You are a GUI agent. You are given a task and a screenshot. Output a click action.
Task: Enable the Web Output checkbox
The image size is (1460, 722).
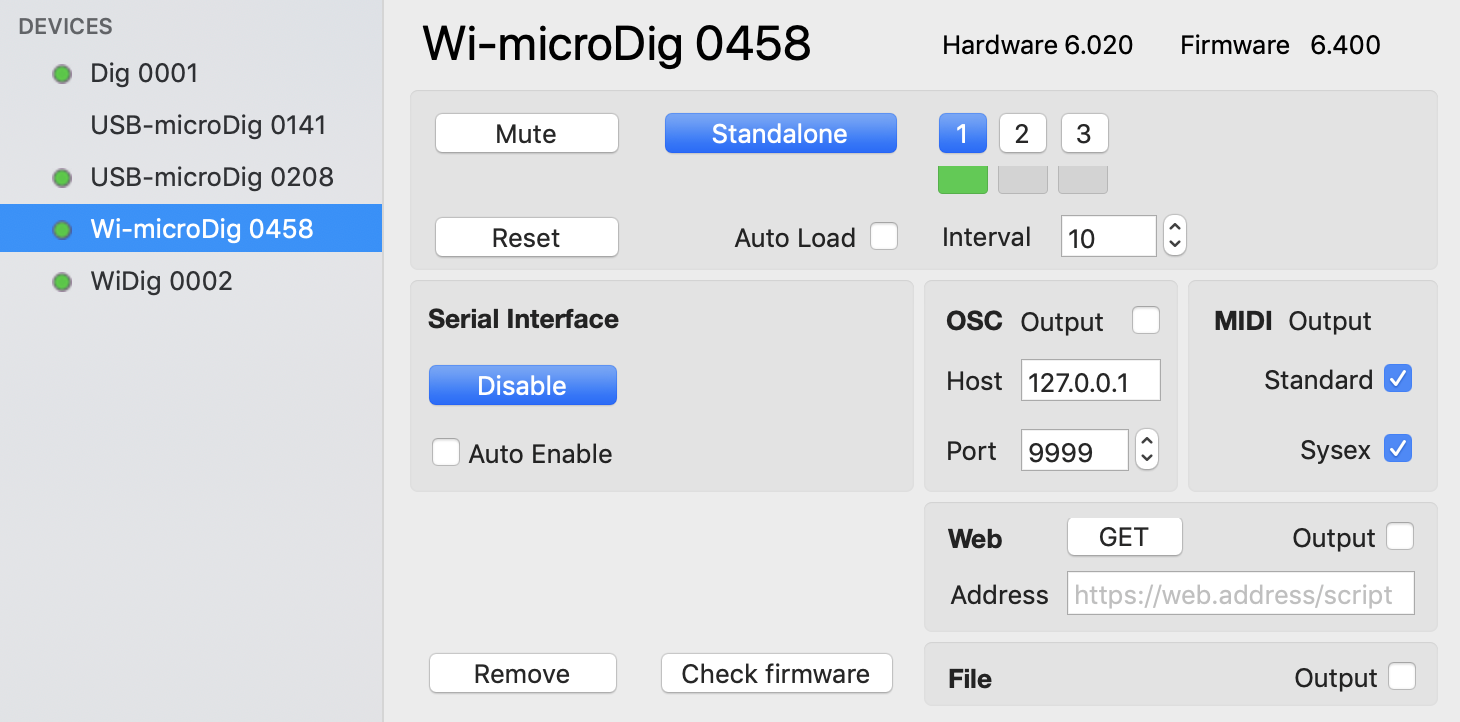[x=1400, y=537]
